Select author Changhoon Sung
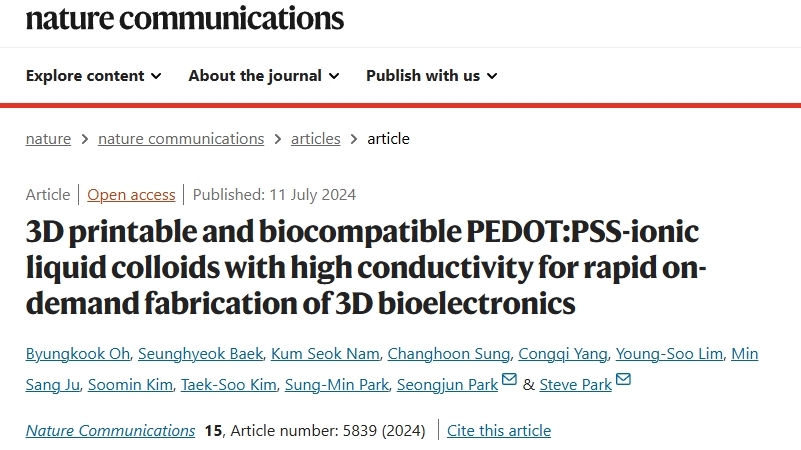The height and width of the screenshot is (450, 801). click(x=449, y=353)
